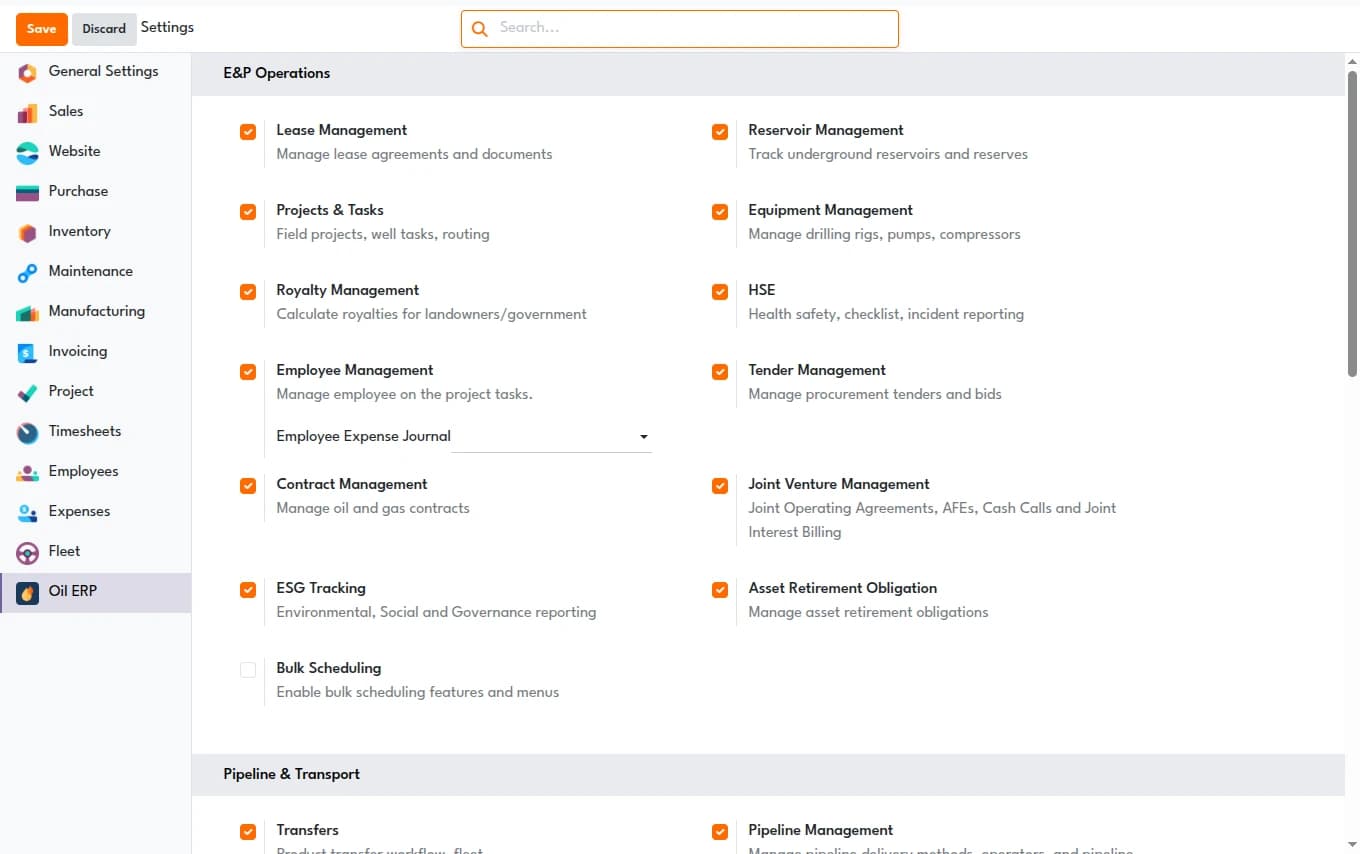Screen dimensions: 1360x854
Task: Select the Sales menu label
Action: [66, 111]
